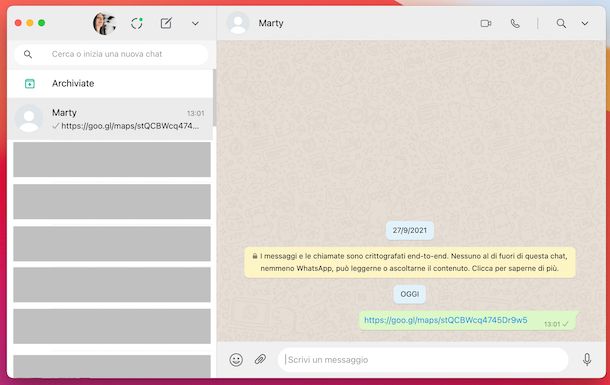Click the link preview text in Marty row

click(x=130, y=126)
